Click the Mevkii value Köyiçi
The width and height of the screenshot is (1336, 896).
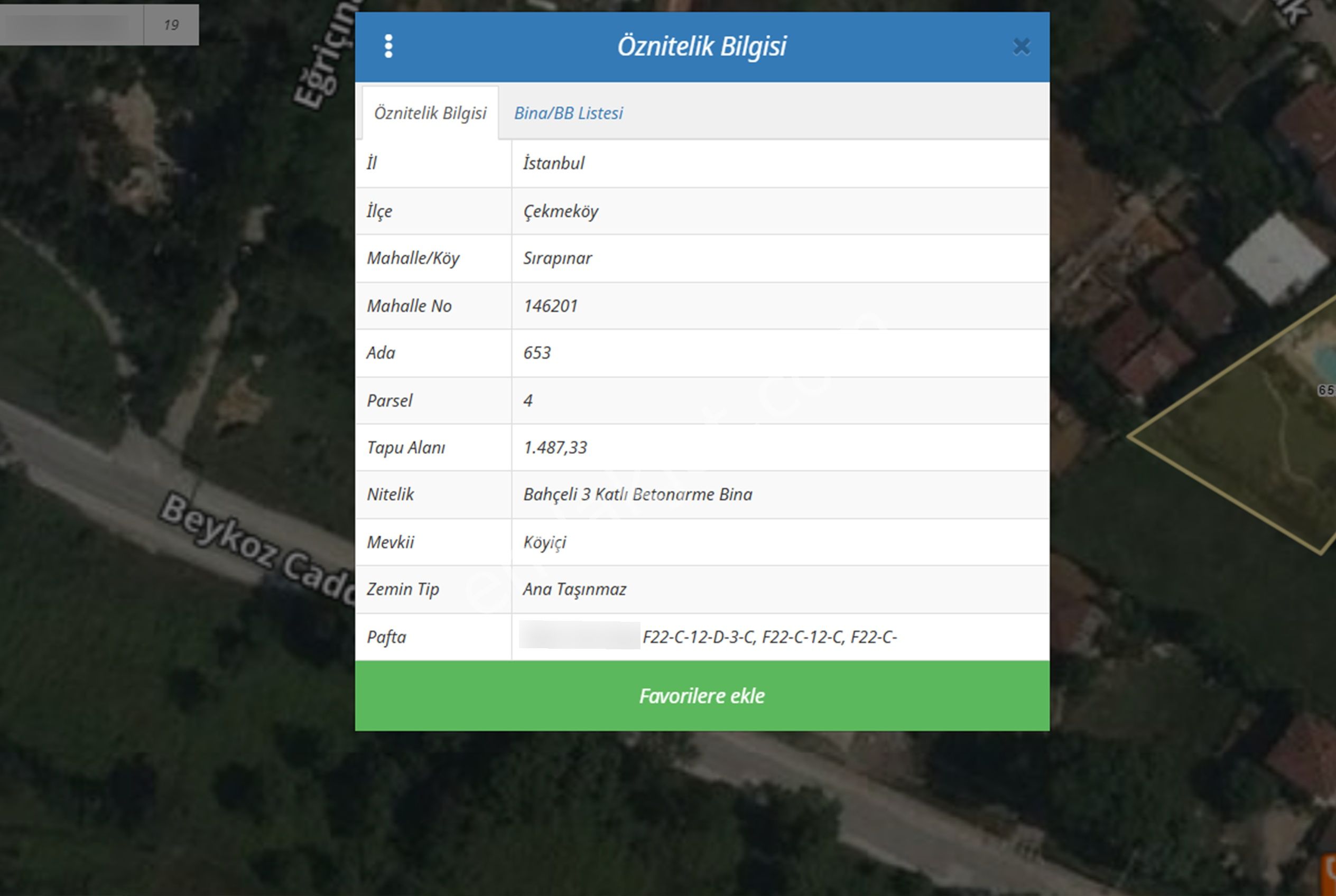[x=544, y=542]
